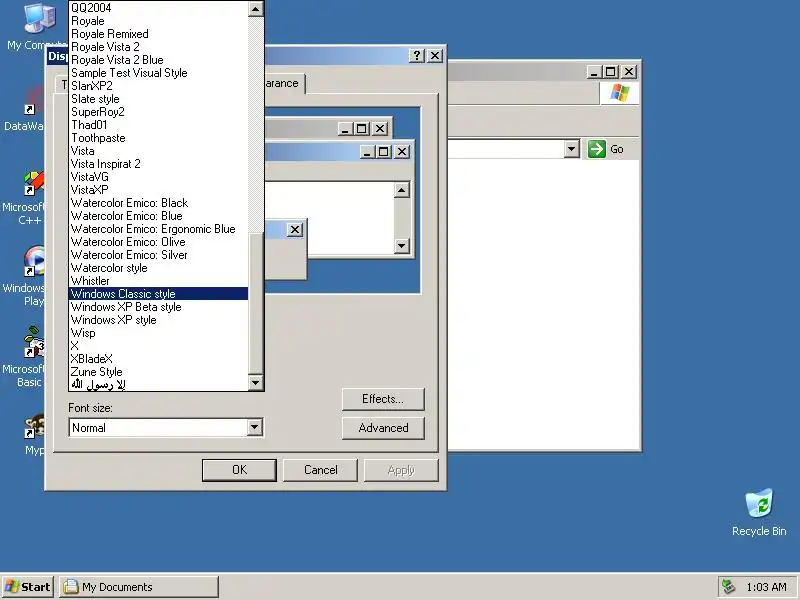Select Watercolor Emico: Silver
Image resolution: width=800 pixels, height=600 pixels.
pyautogui.click(x=158, y=255)
